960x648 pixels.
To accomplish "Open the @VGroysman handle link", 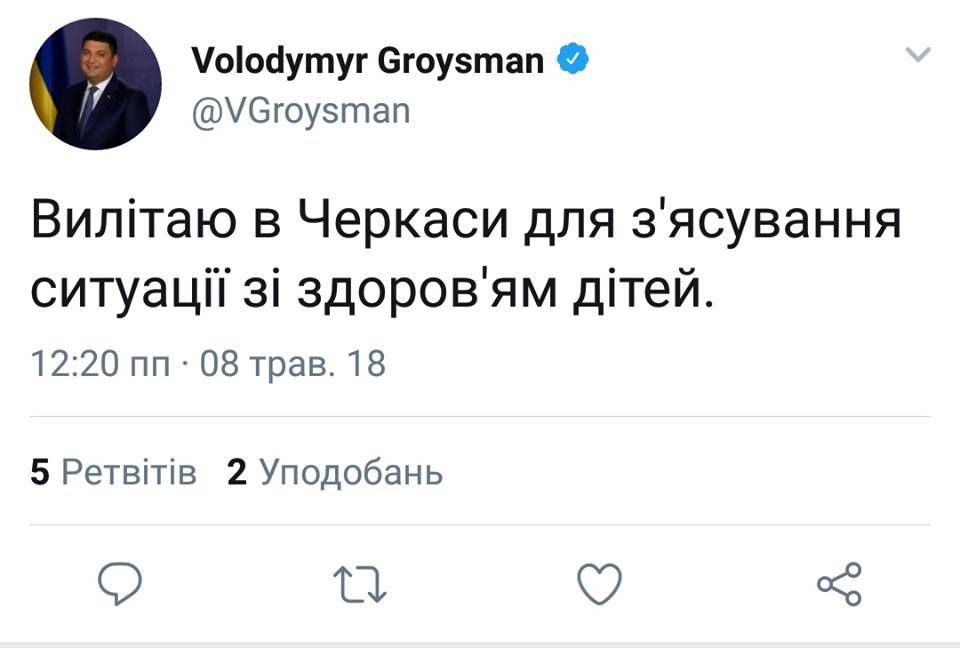I will click(300, 108).
